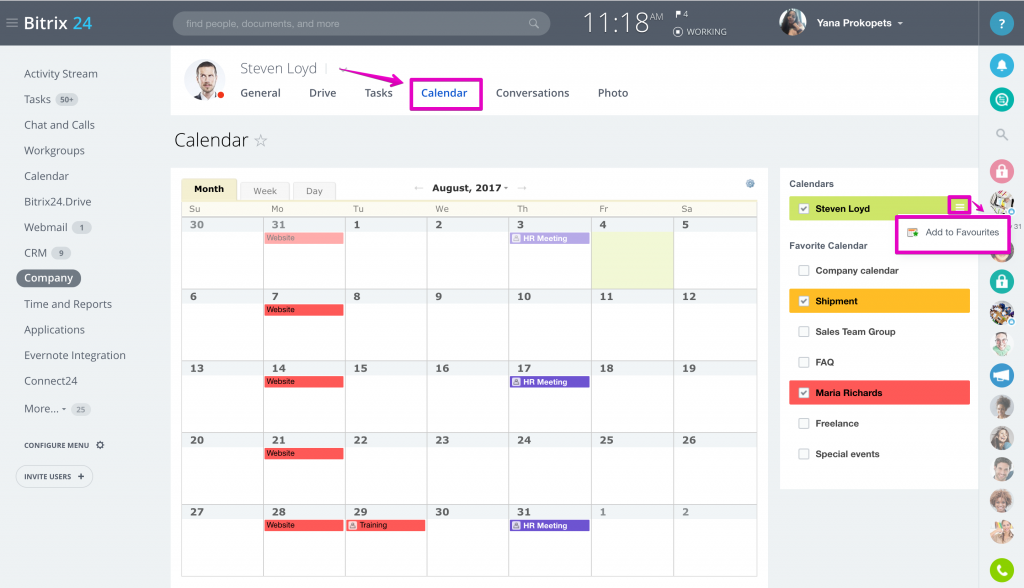Enable the Company calendar checkbox

tap(804, 270)
